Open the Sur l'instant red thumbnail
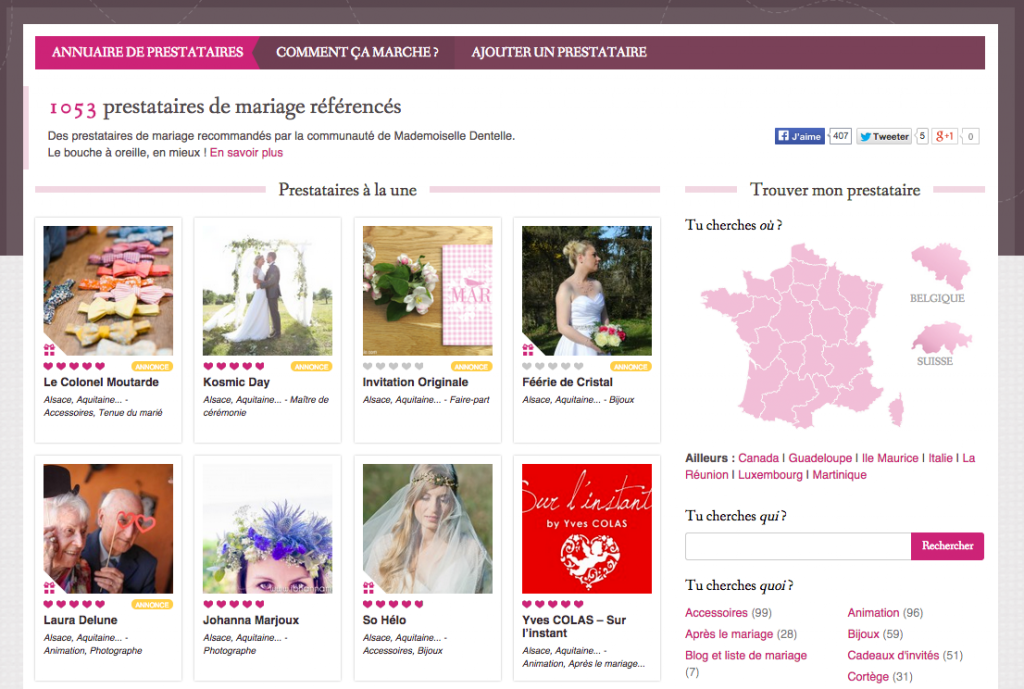The width and height of the screenshot is (1024, 689). pos(586,528)
